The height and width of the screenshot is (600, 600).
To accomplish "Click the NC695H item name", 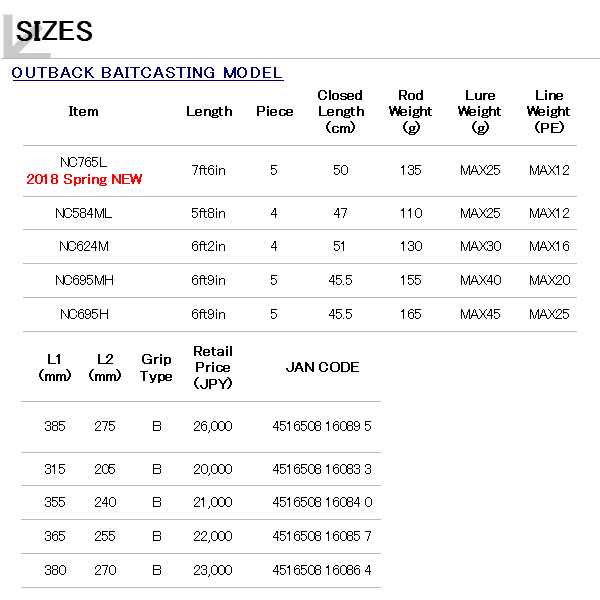I will pyautogui.click(x=84, y=314).
